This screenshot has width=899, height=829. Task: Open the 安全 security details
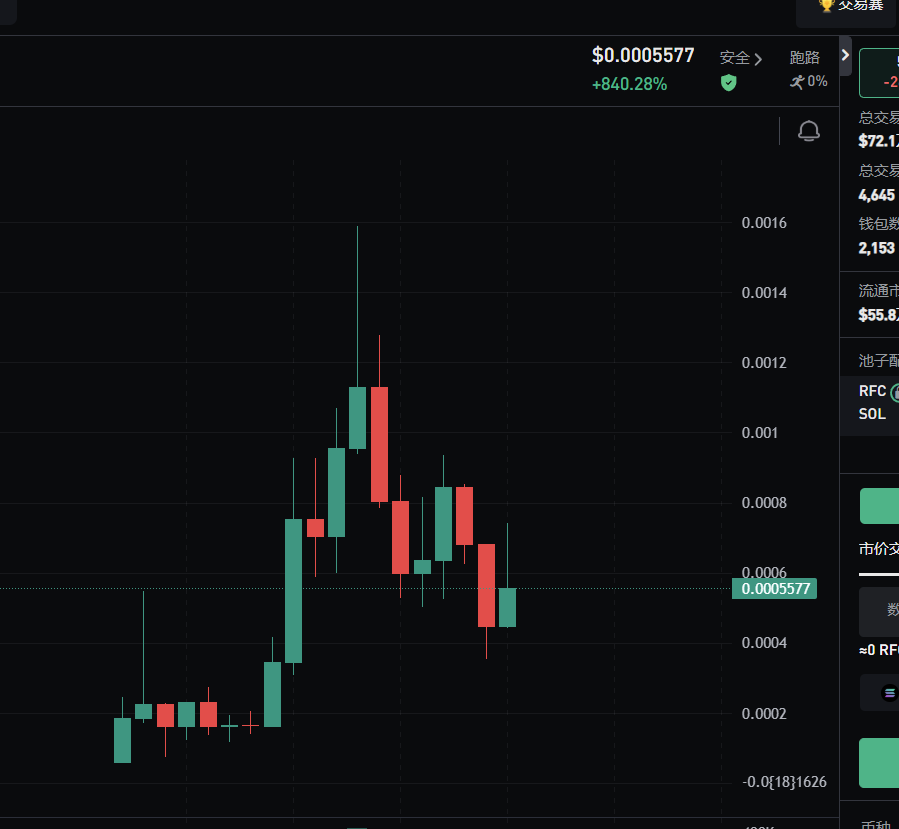tap(741, 58)
